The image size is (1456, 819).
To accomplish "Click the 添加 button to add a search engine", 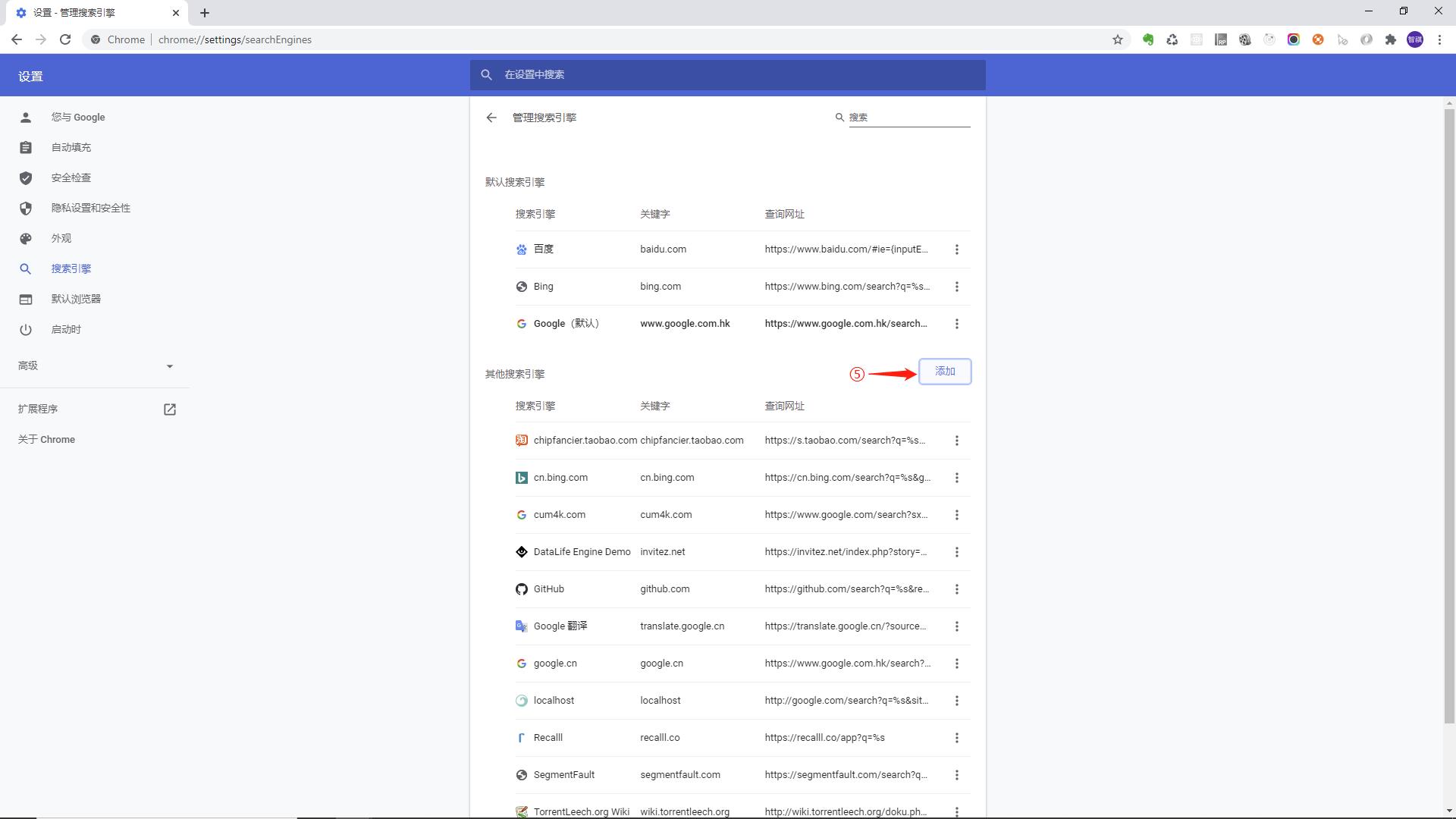I will pos(945,372).
